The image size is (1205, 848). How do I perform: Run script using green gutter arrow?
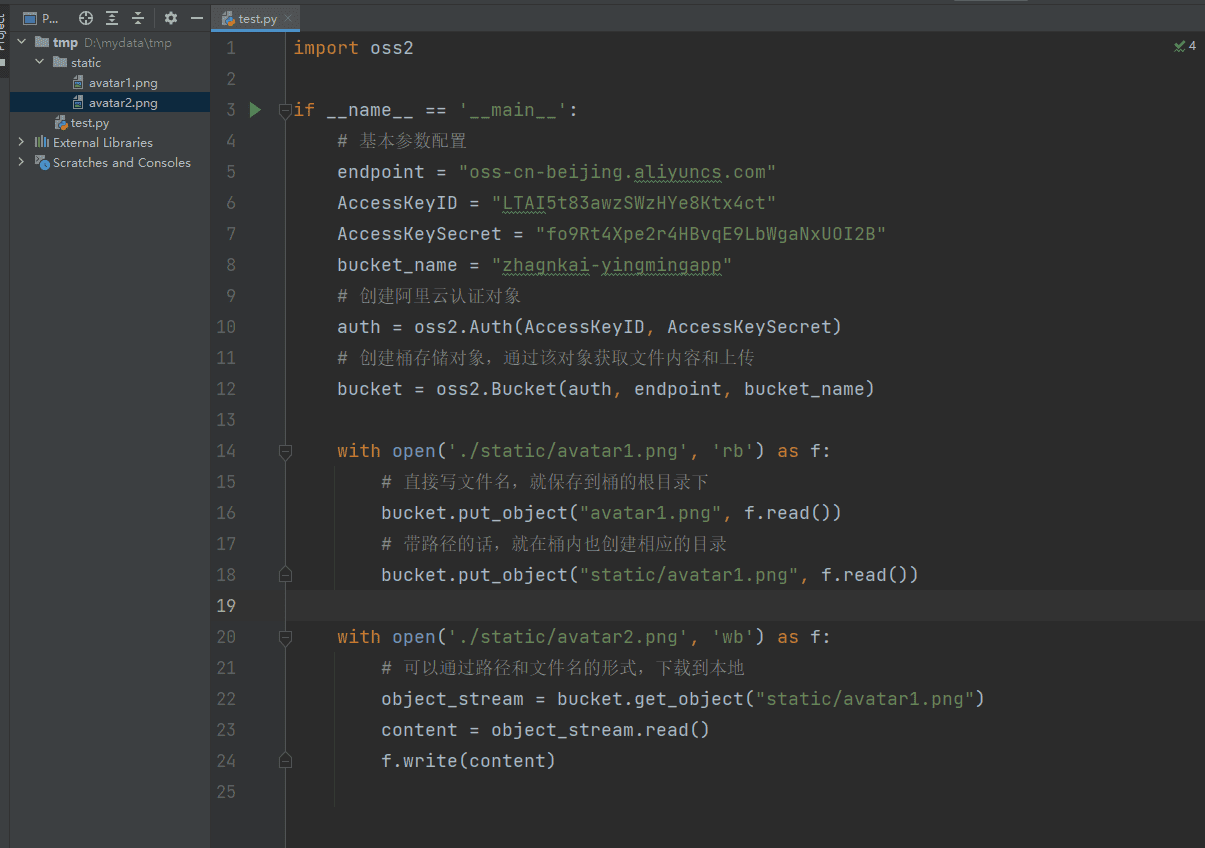tap(255, 109)
